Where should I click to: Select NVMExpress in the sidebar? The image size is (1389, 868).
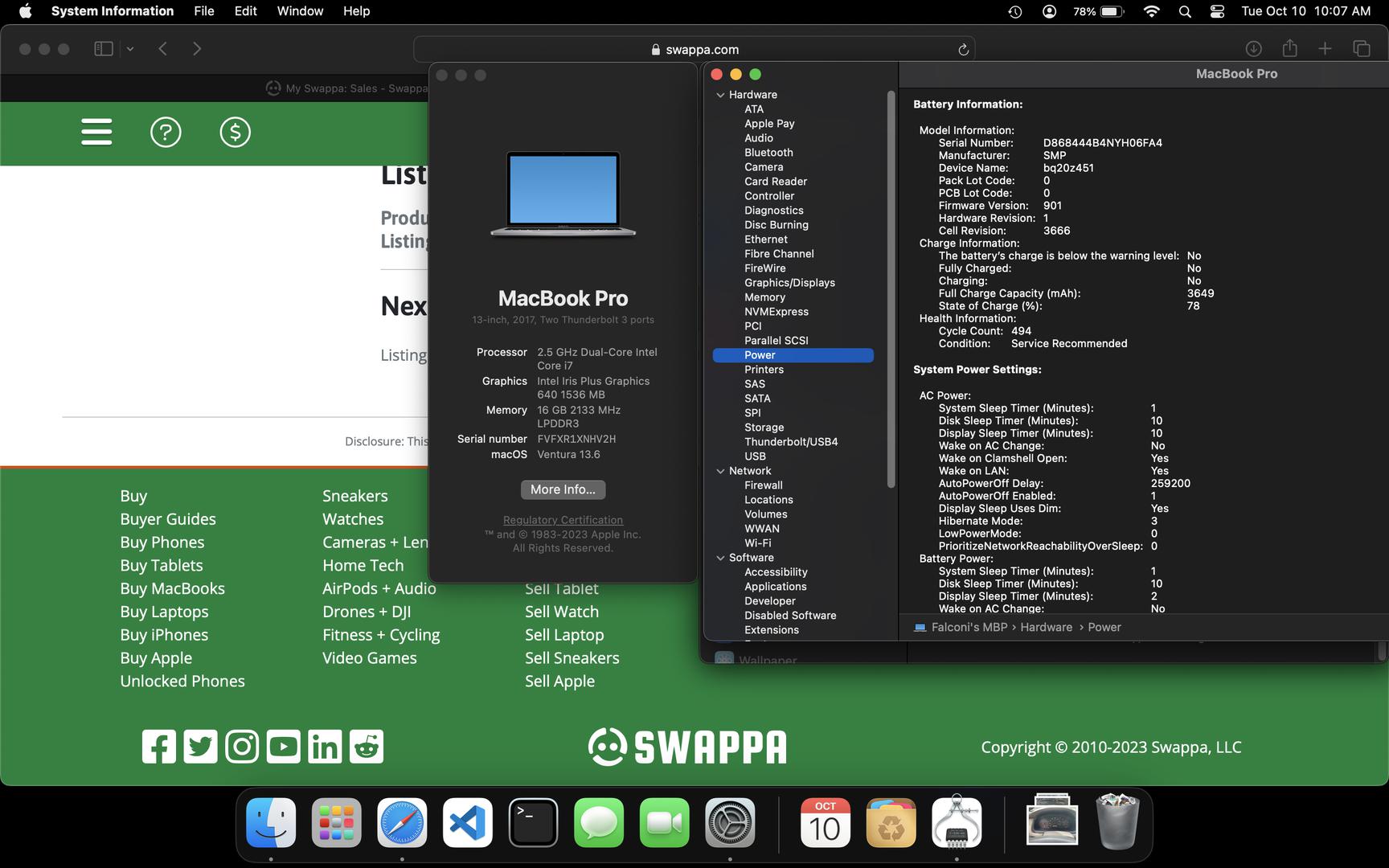point(776,312)
